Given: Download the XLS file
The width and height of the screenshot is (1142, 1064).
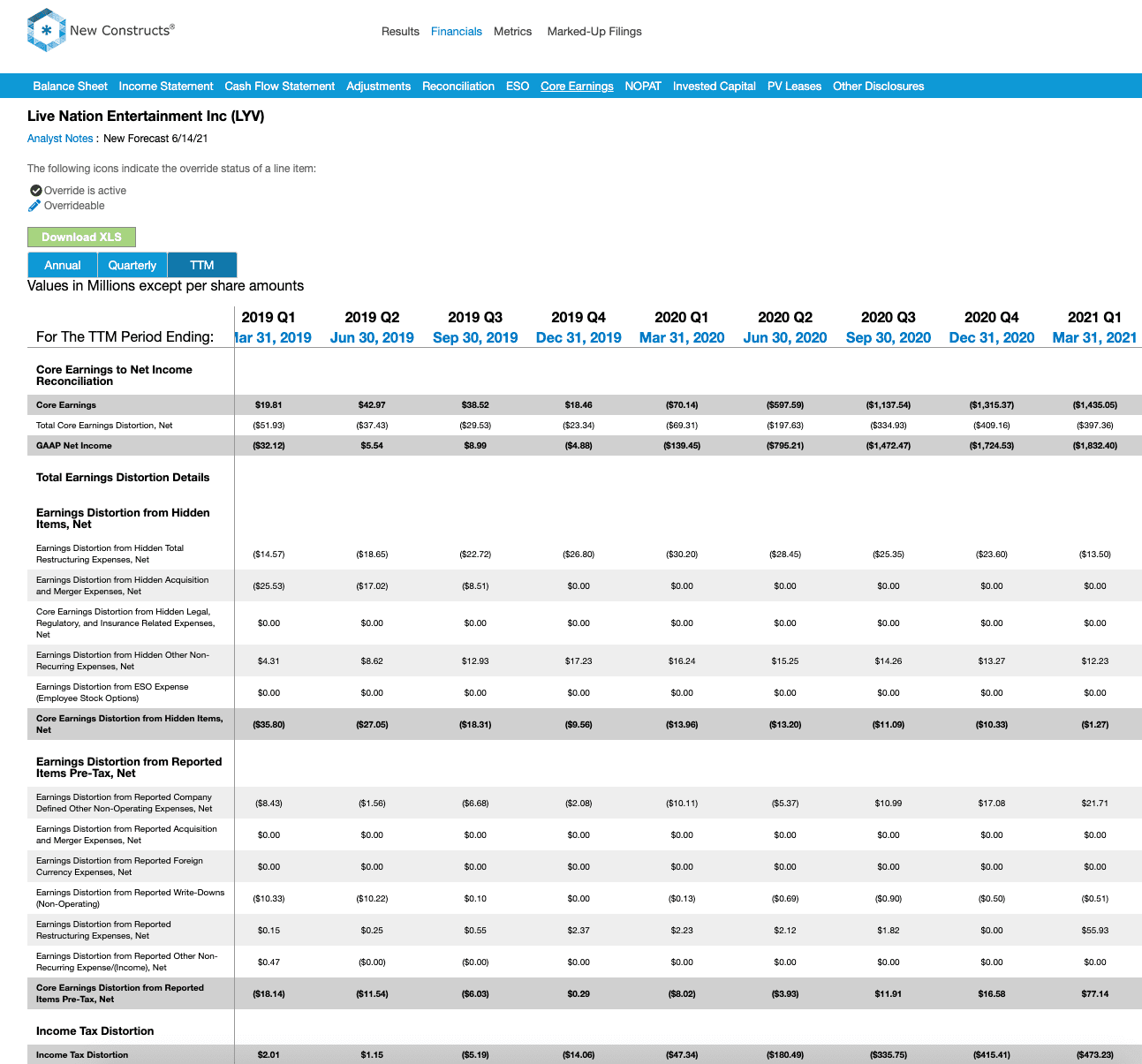Looking at the screenshot, I should (81, 237).
